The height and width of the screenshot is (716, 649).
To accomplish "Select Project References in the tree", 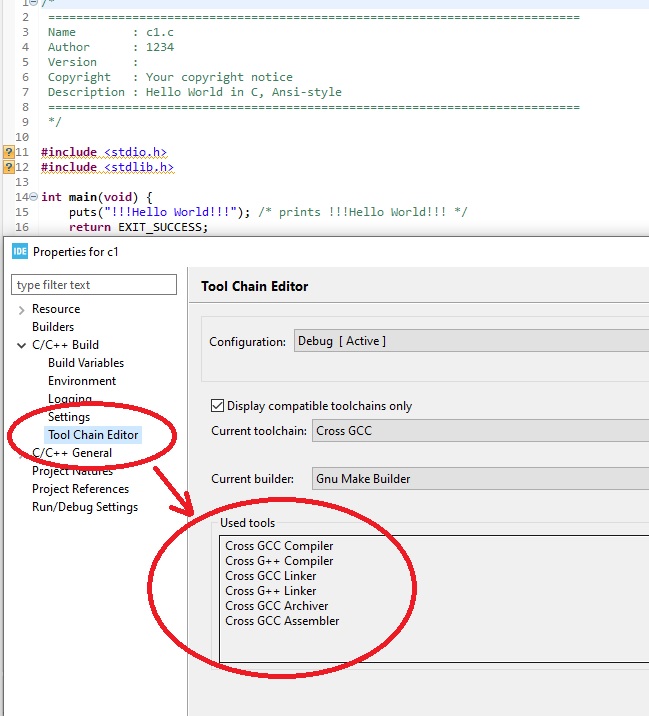I will click(80, 489).
